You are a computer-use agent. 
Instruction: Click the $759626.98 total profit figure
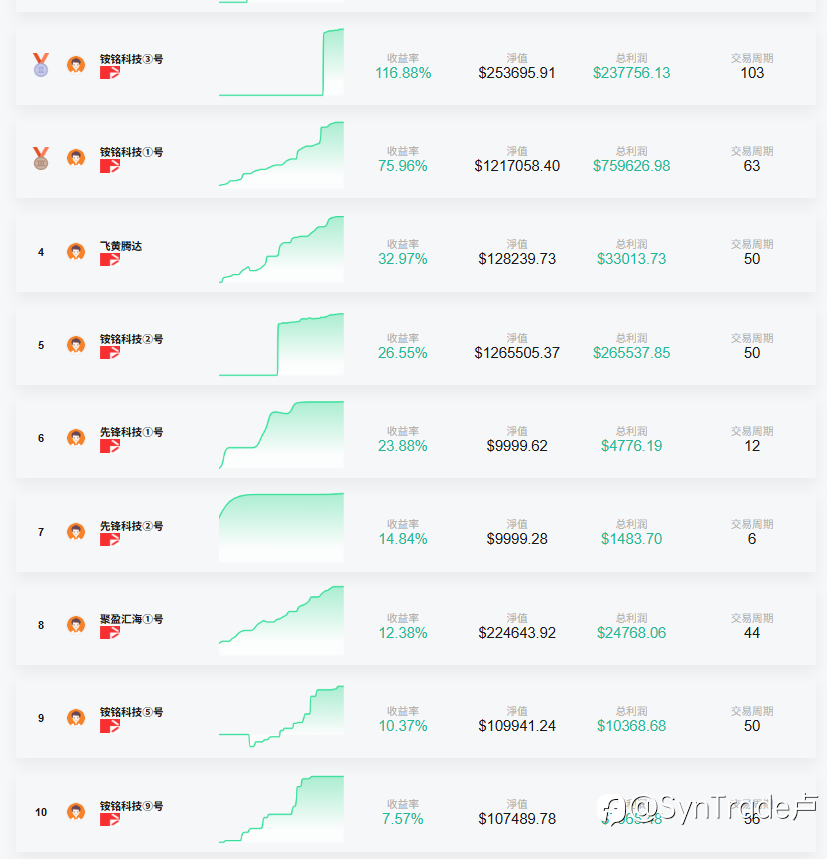(631, 166)
